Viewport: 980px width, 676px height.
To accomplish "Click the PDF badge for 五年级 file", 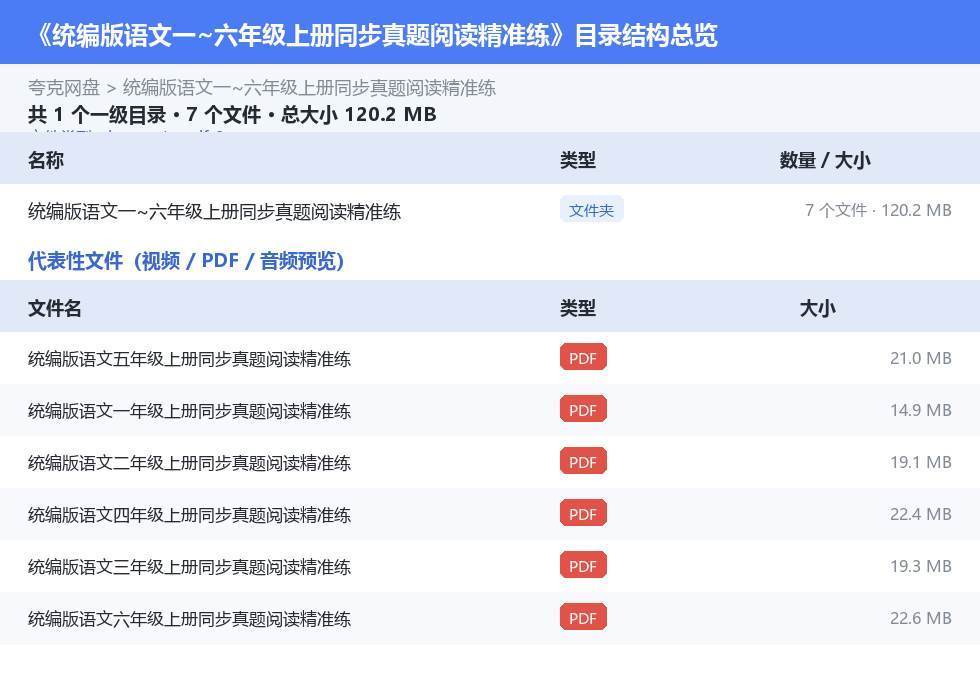I will pos(582,357).
